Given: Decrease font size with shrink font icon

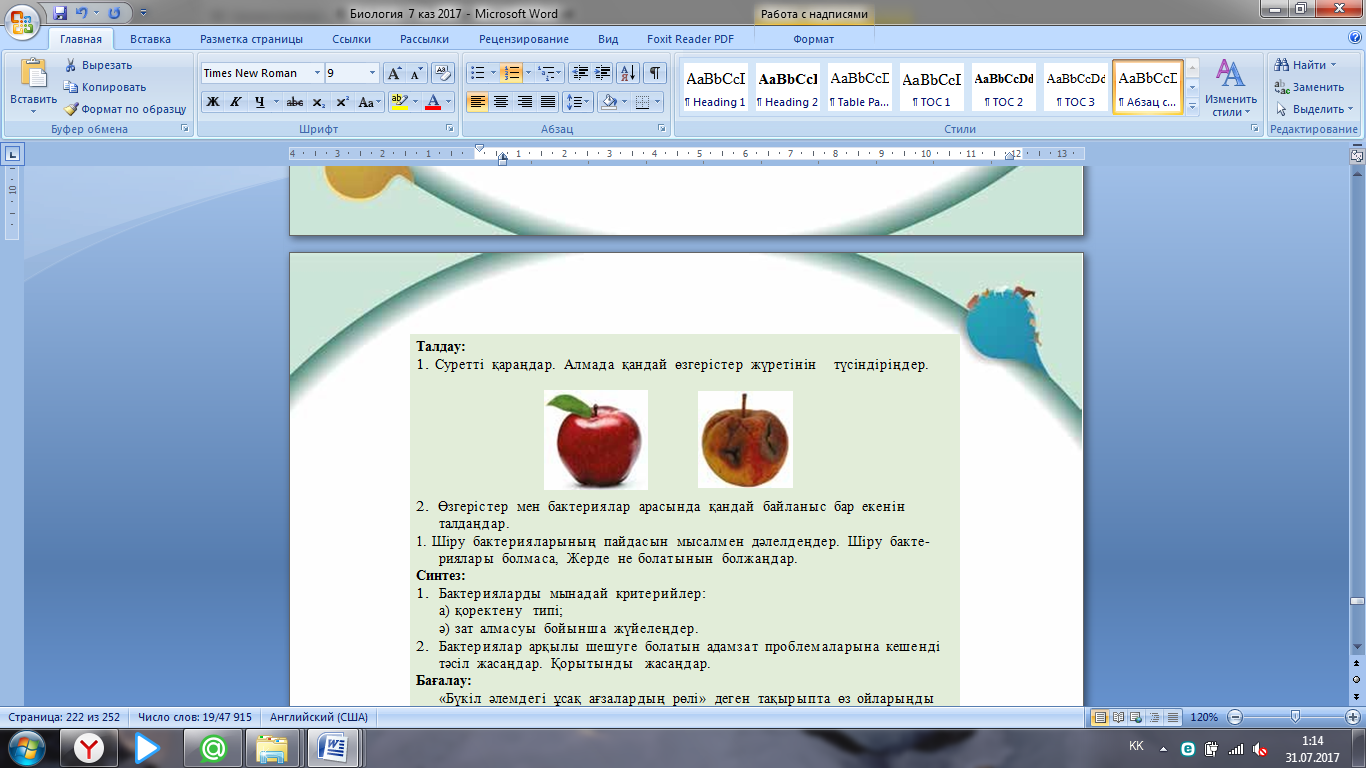Looking at the screenshot, I should coord(416,73).
